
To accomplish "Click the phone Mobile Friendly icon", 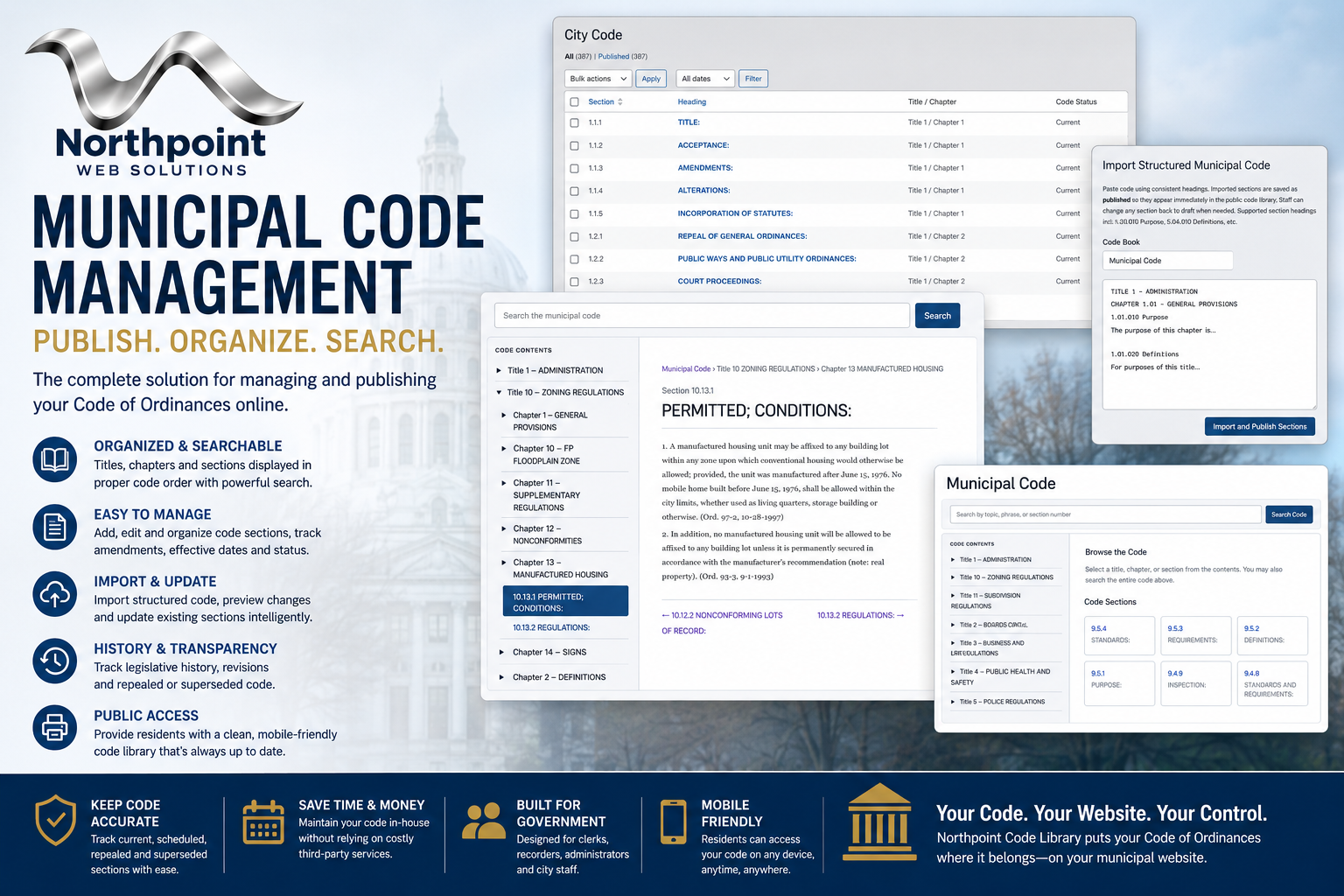I will coord(674,822).
